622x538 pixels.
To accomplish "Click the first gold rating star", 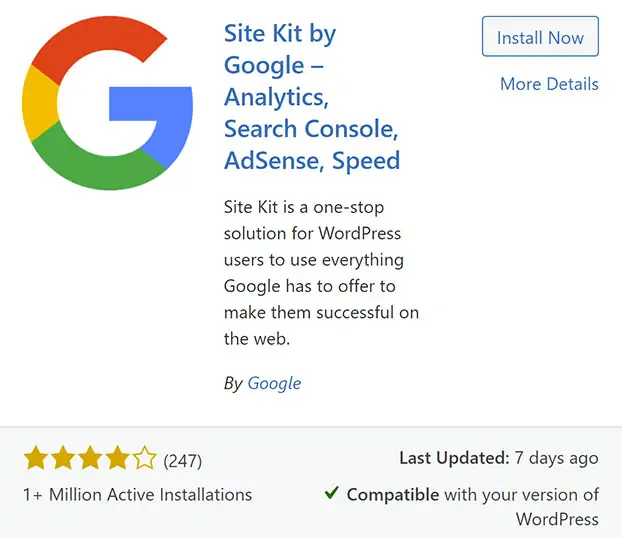I will pos(36,460).
